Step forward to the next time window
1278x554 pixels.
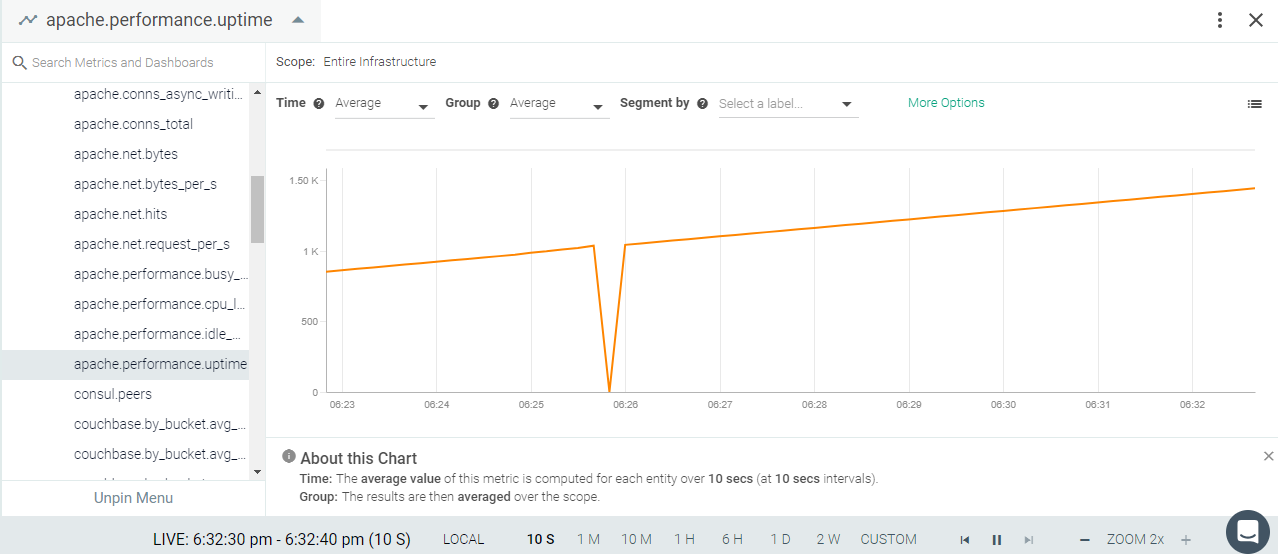[1029, 540]
